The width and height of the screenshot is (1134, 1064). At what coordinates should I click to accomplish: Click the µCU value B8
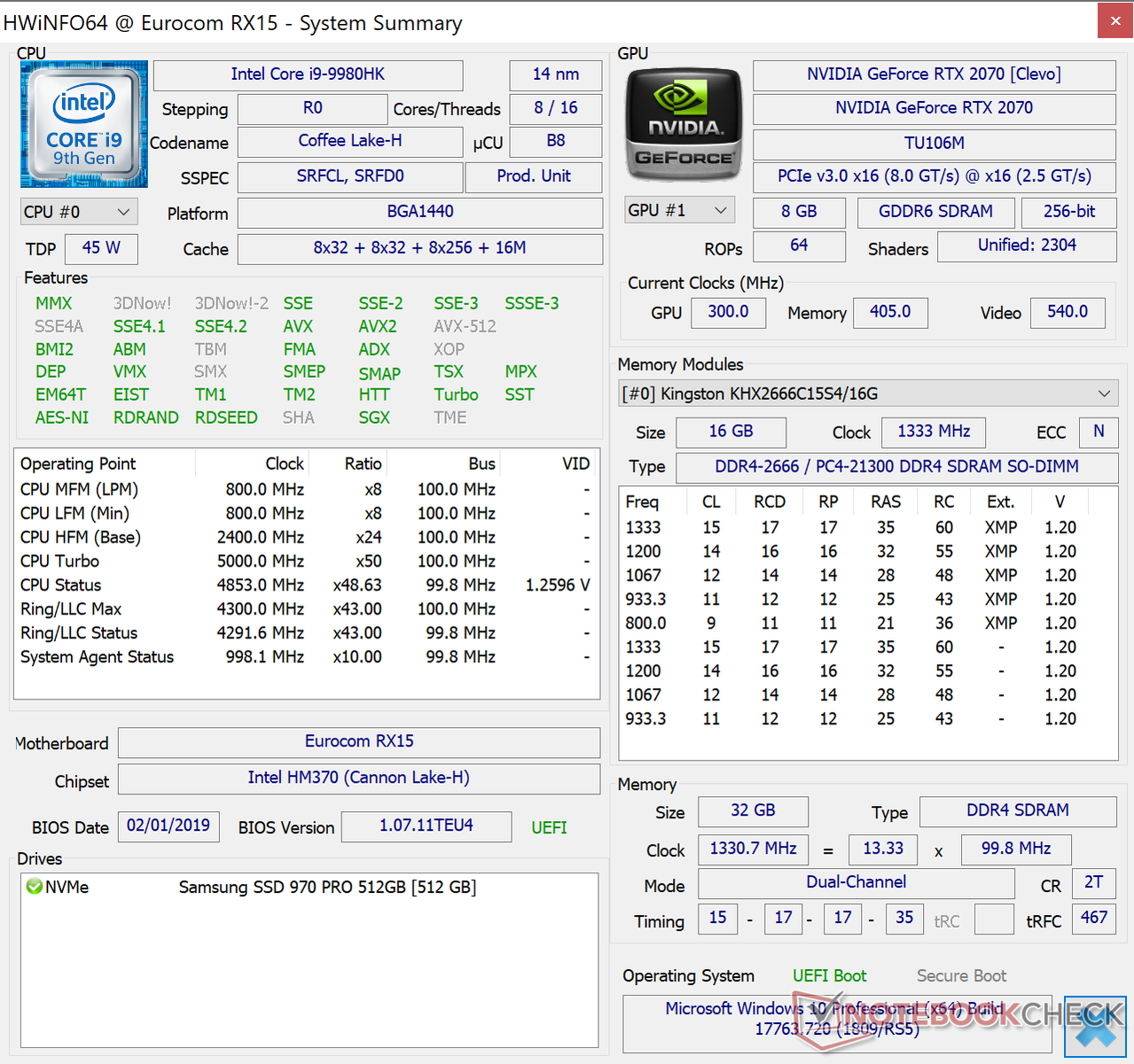tap(556, 141)
